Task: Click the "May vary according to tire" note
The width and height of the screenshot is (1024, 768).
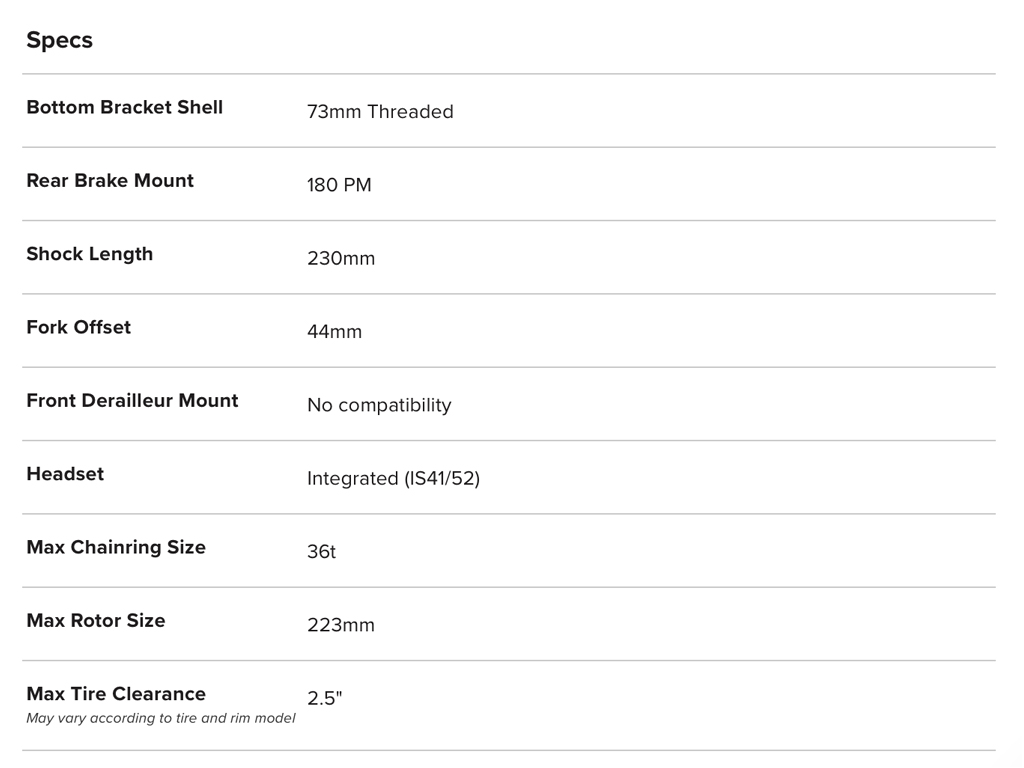Action: pos(160,718)
